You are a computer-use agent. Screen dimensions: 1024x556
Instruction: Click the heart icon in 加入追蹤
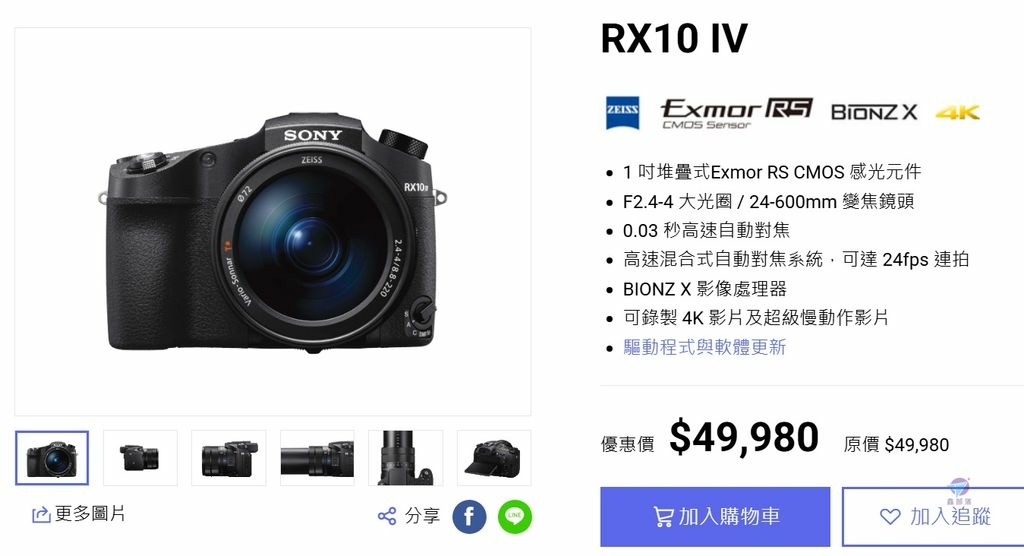(x=890, y=517)
